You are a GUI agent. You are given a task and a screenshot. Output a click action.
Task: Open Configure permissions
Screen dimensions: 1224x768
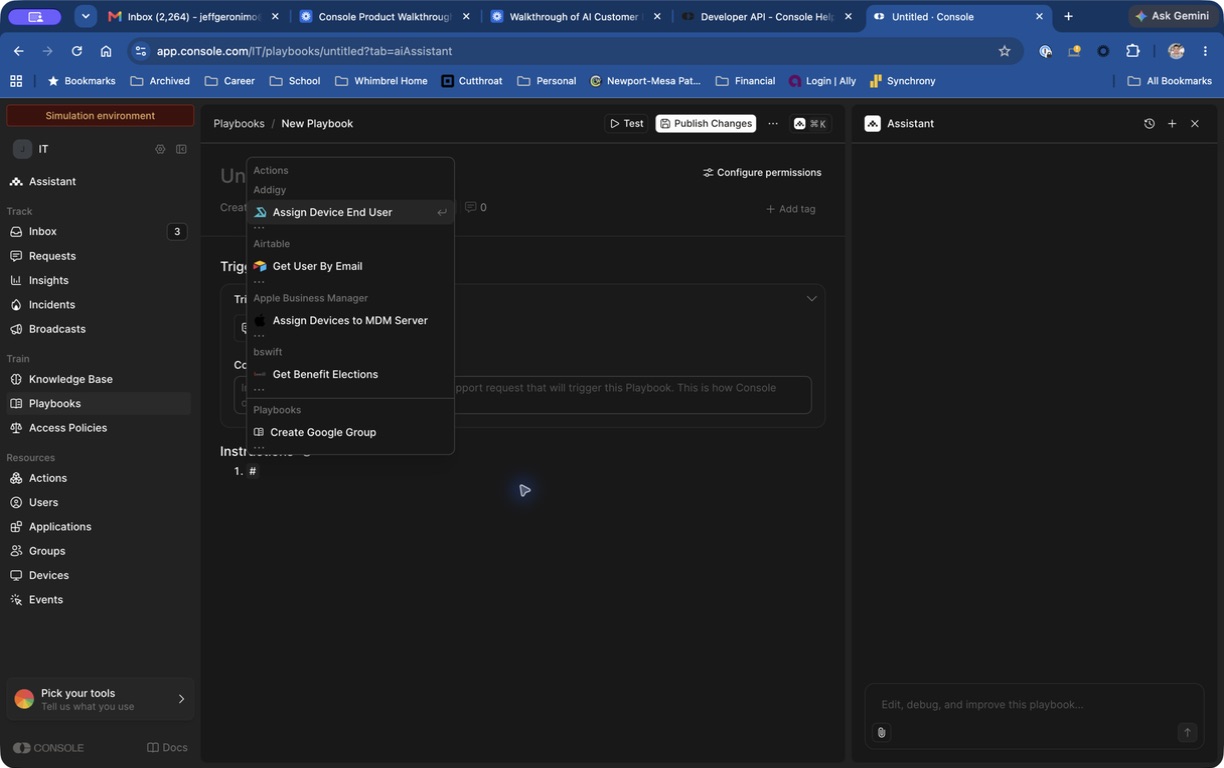point(762,173)
